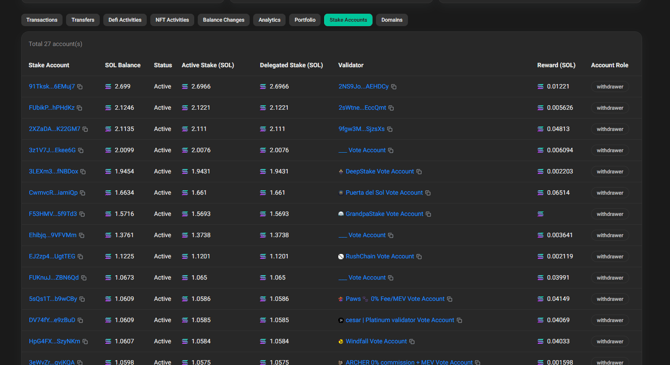This screenshot has height=365, width=670.
Task: Copy stake account address 3LEXm3...fNBDox
Action: pyautogui.click(x=83, y=172)
